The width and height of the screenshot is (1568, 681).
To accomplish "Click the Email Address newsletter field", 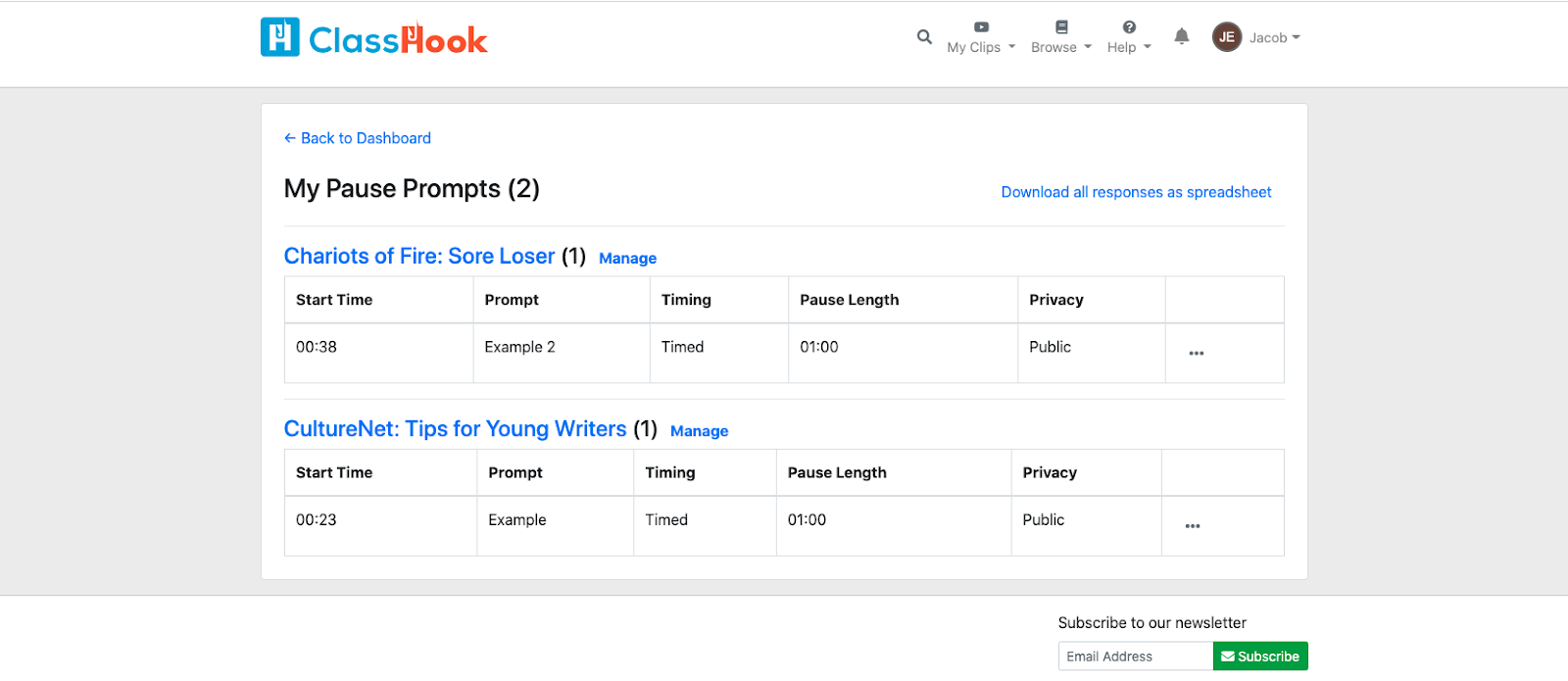I will click(x=1135, y=657).
